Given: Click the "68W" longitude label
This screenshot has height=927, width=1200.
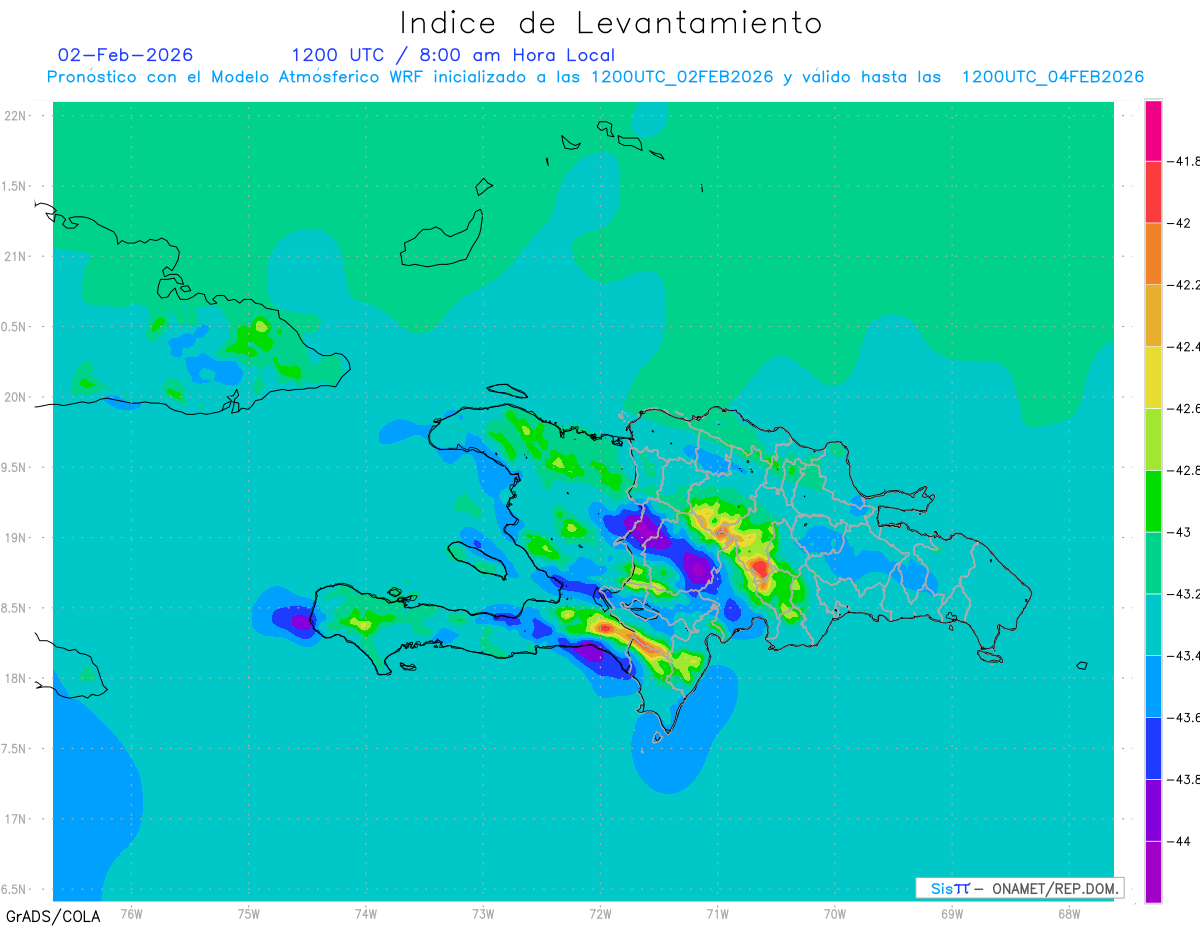Looking at the screenshot, I should pos(1069,912).
